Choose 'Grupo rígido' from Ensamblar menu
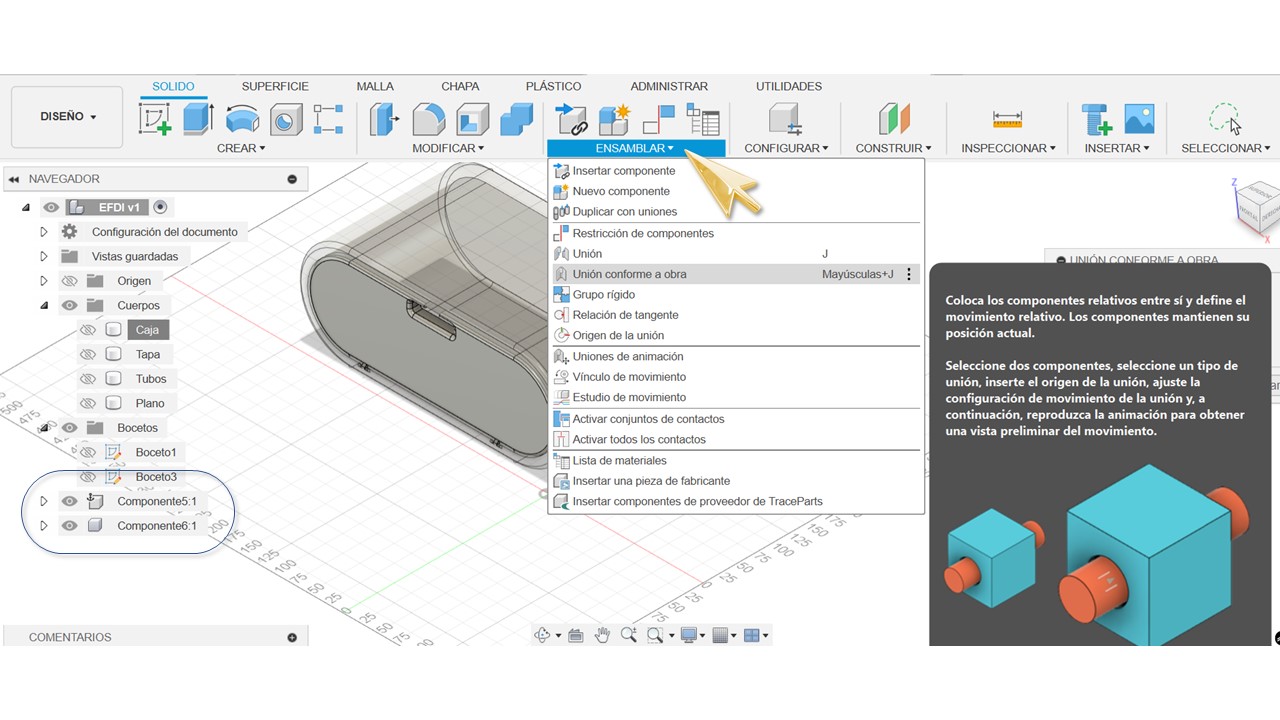The image size is (1280, 720). pyautogui.click(x=603, y=295)
